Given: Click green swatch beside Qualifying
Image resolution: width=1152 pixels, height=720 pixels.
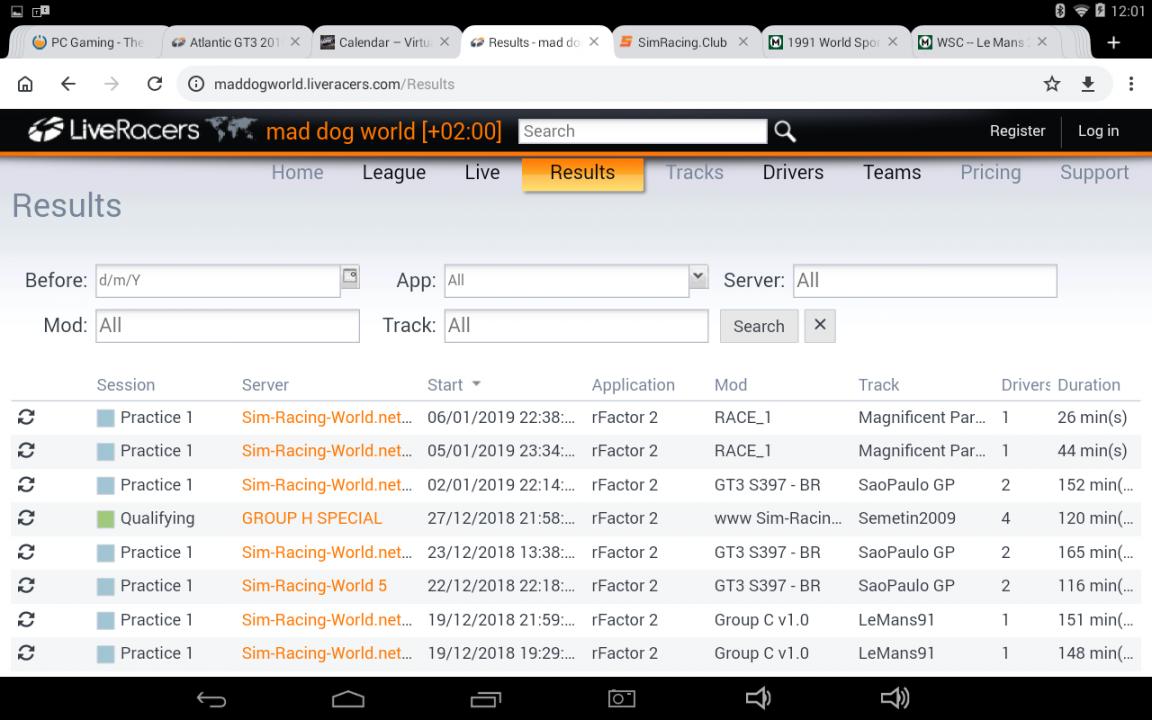Looking at the screenshot, I should point(106,519).
